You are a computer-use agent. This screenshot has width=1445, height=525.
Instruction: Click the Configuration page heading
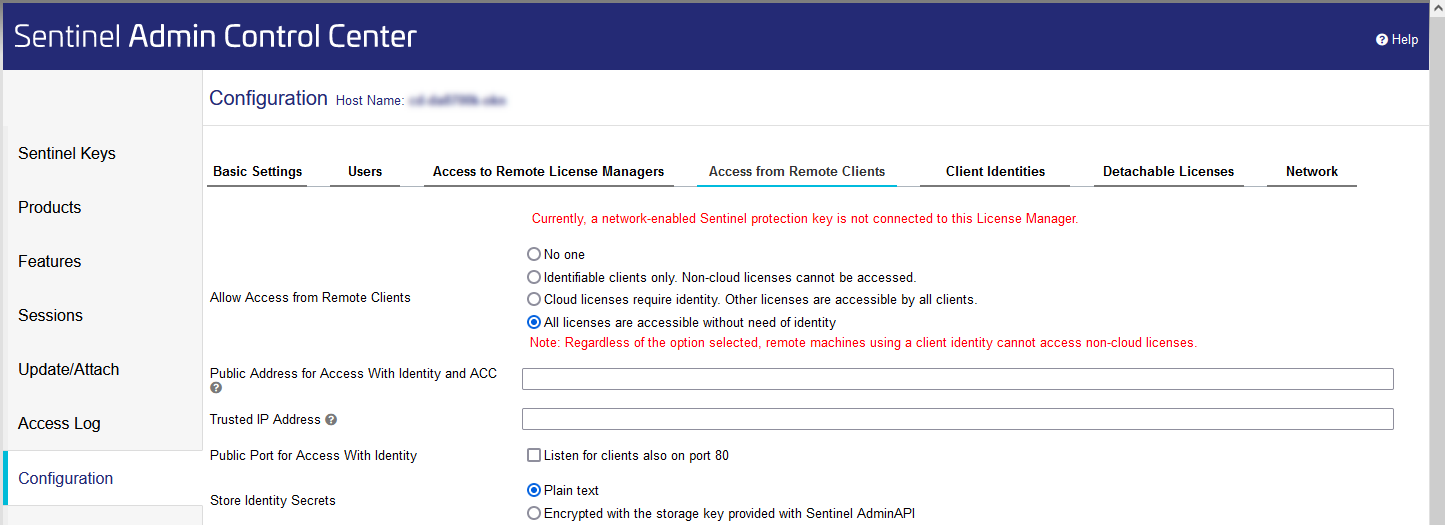[268, 98]
